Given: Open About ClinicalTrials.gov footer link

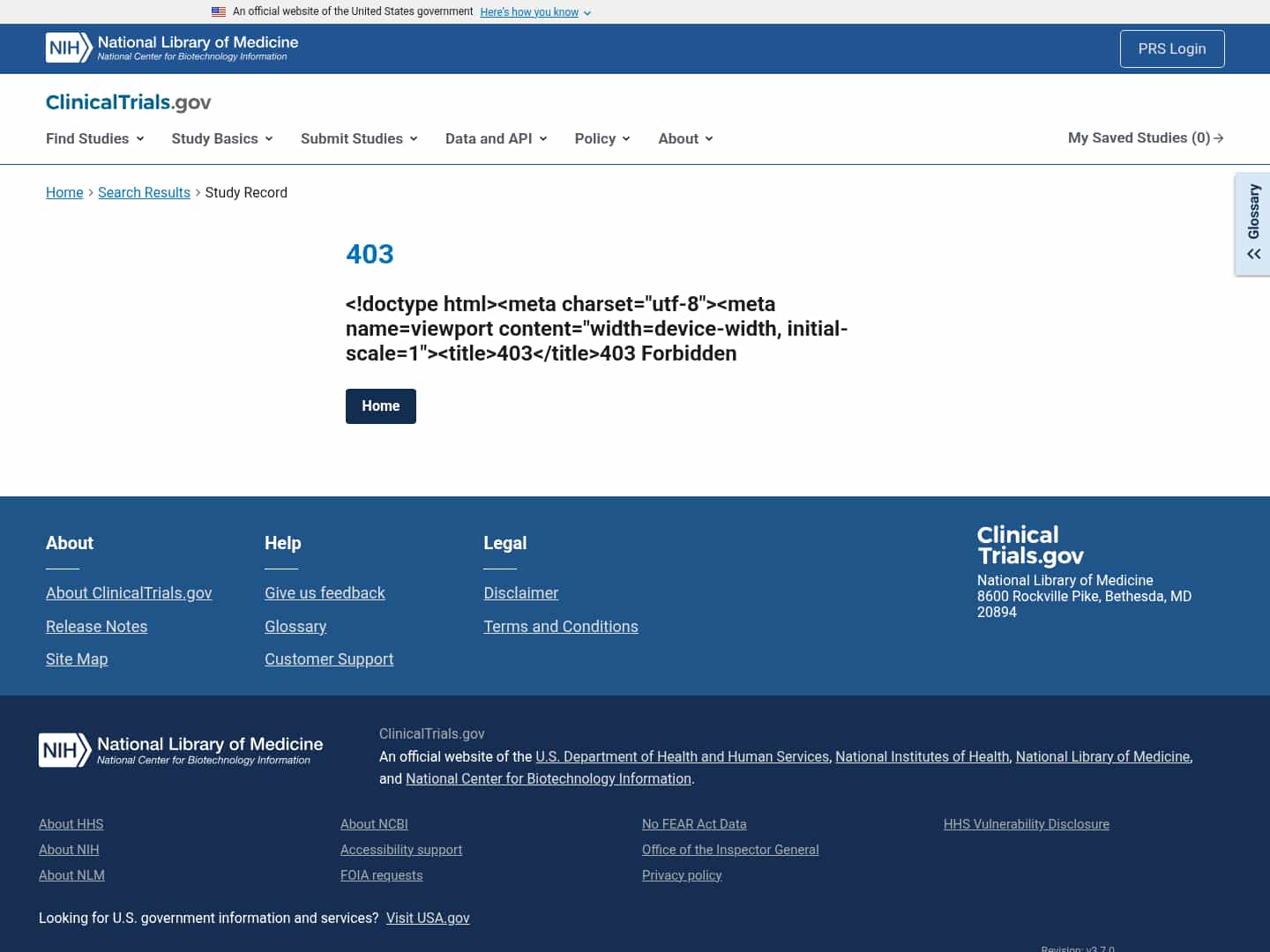Looking at the screenshot, I should pos(129,593).
